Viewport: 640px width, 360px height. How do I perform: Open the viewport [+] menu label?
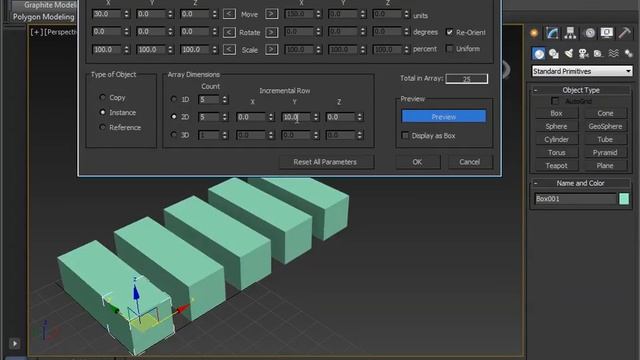[x=36, y=32]
